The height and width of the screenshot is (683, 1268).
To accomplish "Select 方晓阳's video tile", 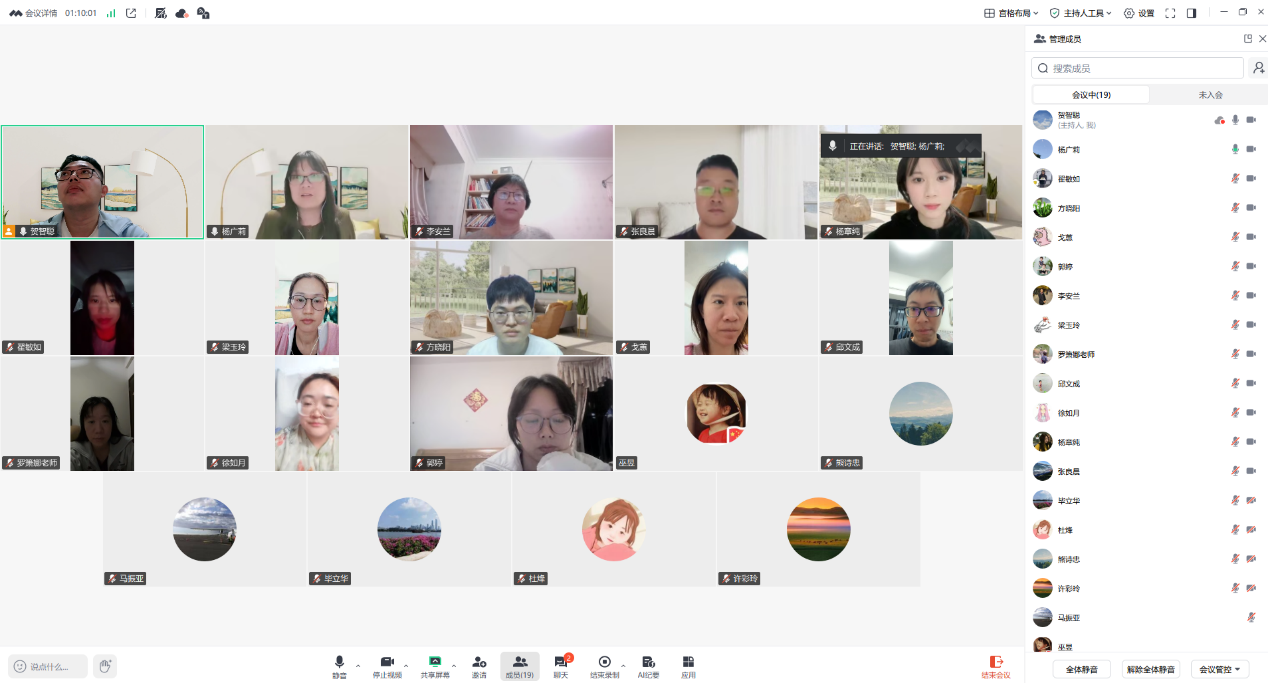I will click(511, 298).
